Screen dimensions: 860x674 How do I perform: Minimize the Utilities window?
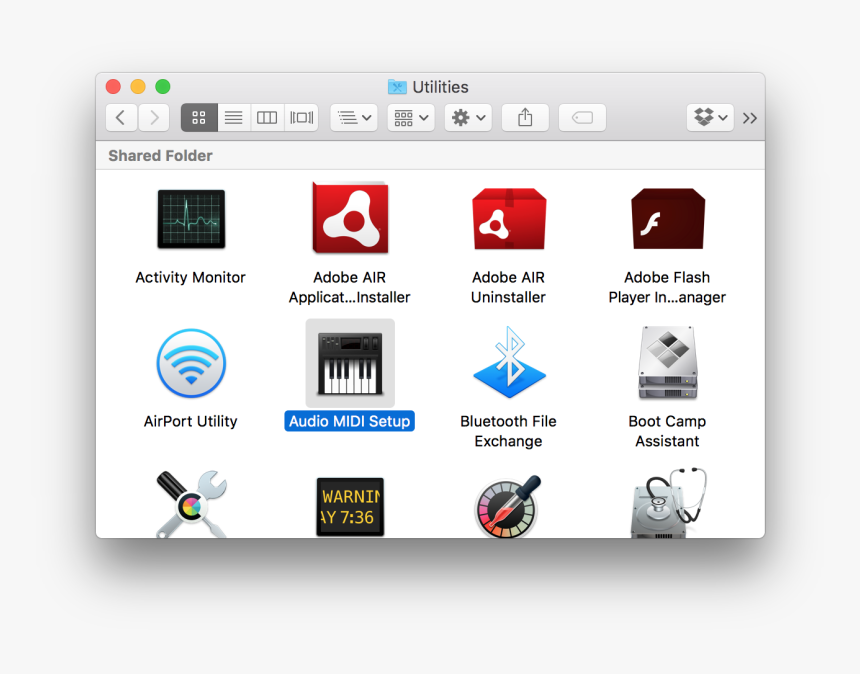pos(138,87)
